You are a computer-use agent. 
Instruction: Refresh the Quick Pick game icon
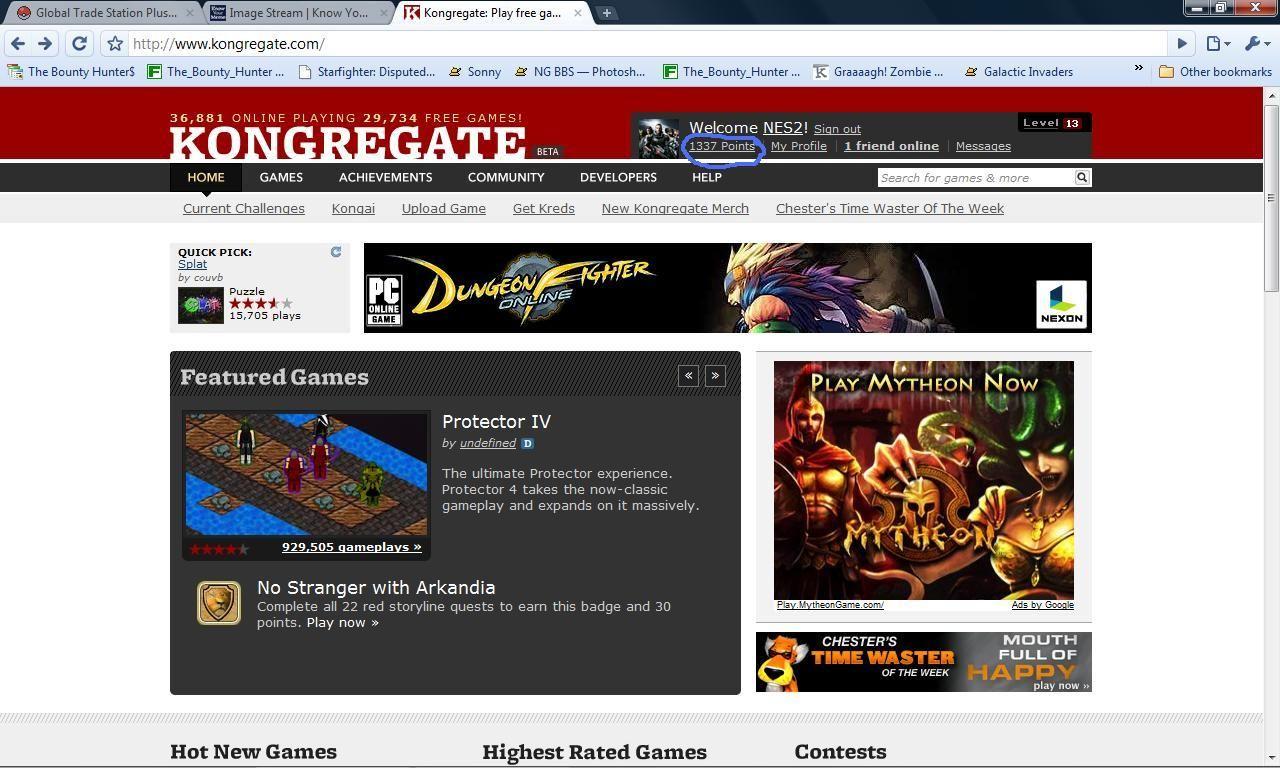click(x=336, y=252)
